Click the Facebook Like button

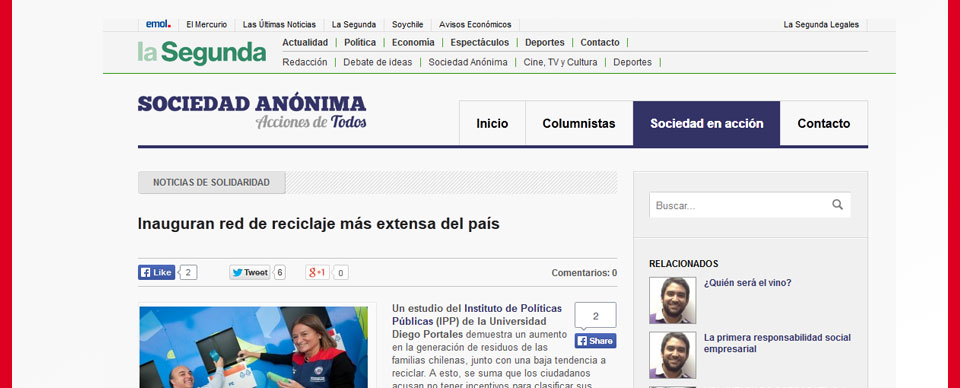(157, 272)
